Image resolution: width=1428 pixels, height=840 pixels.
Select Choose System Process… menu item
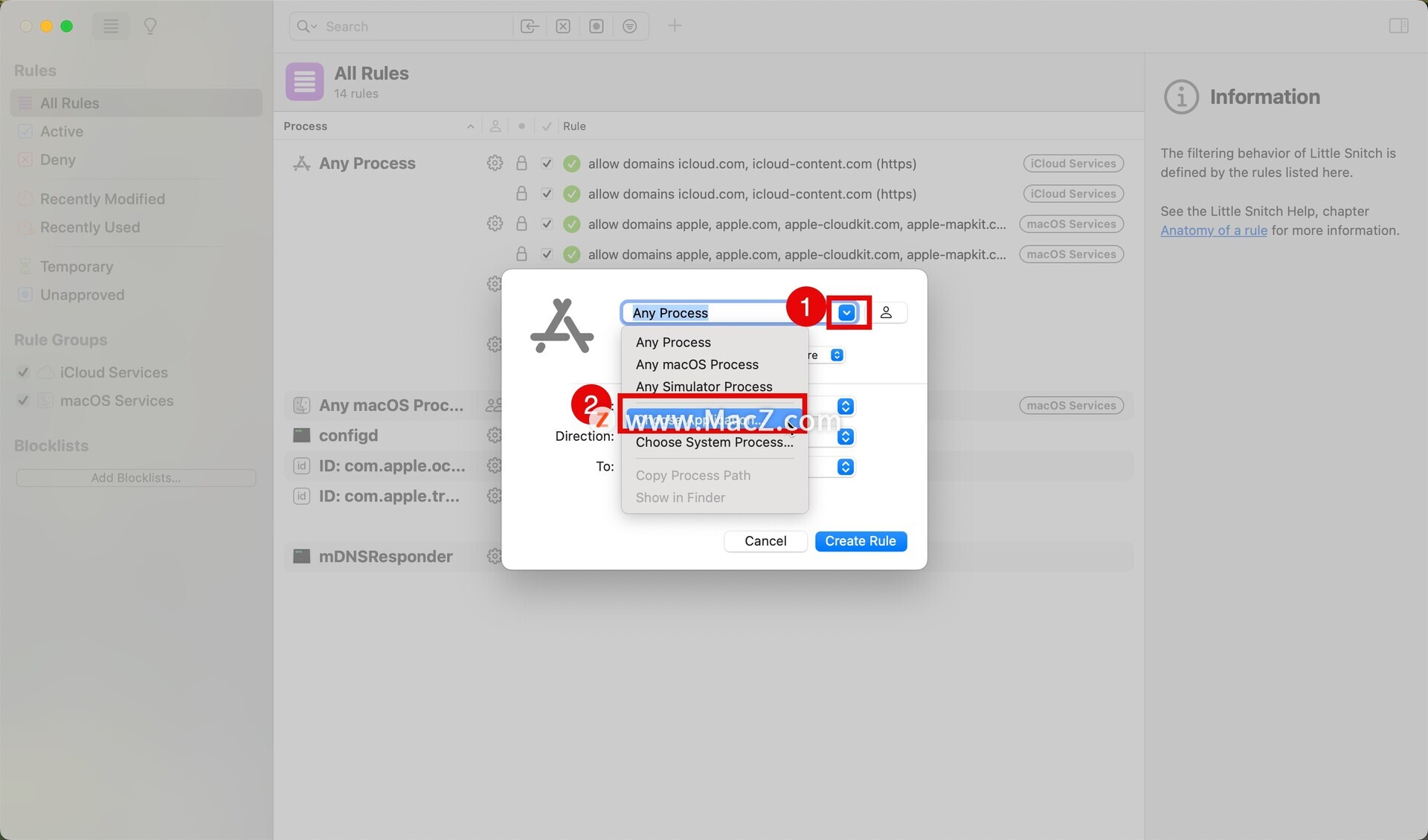[x=714, y=442]
